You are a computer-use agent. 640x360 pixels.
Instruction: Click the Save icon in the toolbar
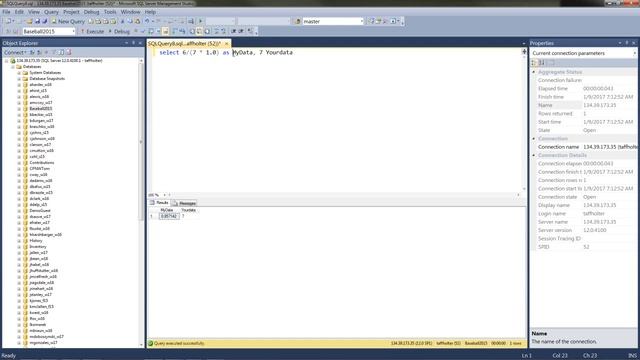pyautogui.click(x=38, y=21)
